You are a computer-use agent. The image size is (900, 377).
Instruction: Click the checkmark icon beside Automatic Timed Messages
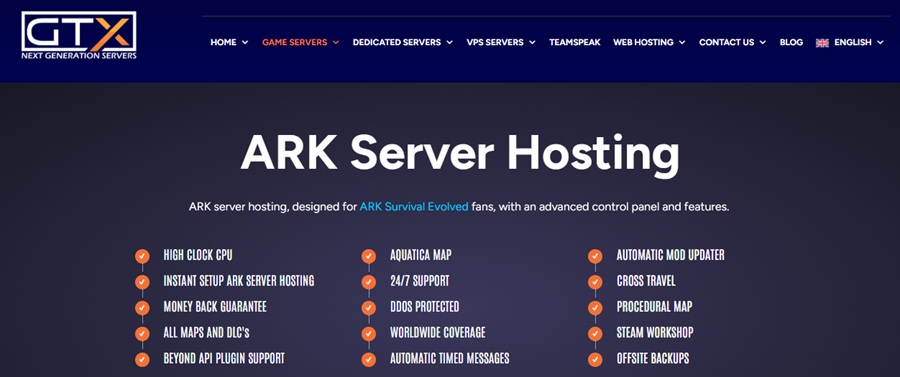tap(368, 359)
